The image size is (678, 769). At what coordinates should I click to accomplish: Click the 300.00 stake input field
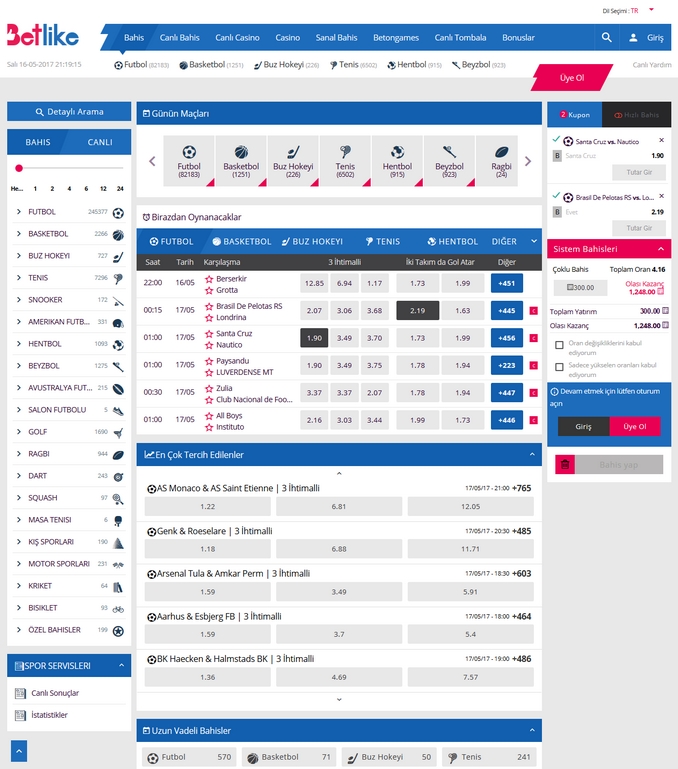click(x=580, y=287)
